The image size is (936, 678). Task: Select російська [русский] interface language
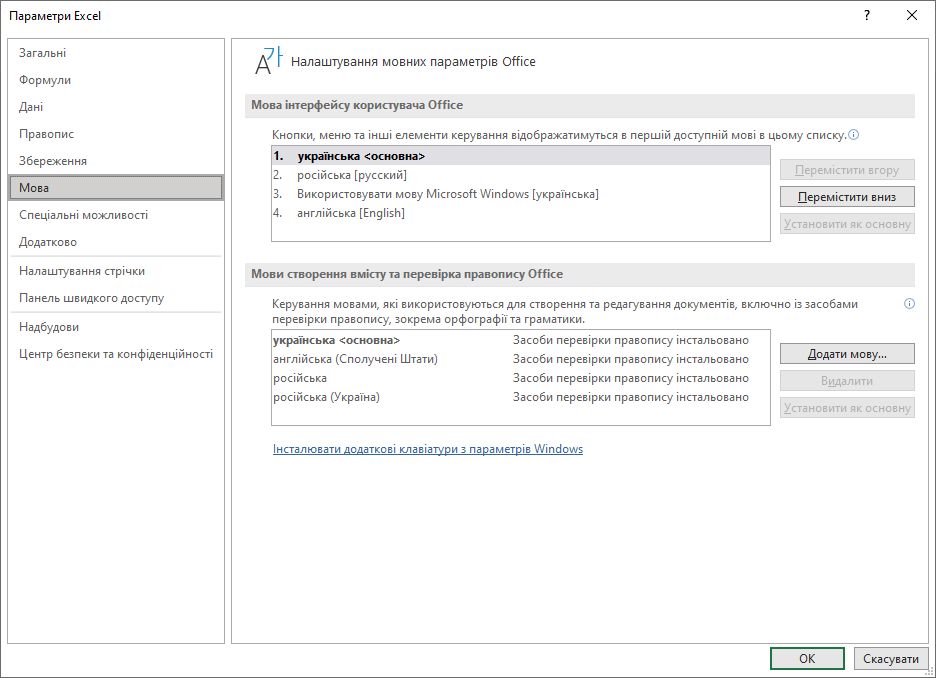point(521,175)
